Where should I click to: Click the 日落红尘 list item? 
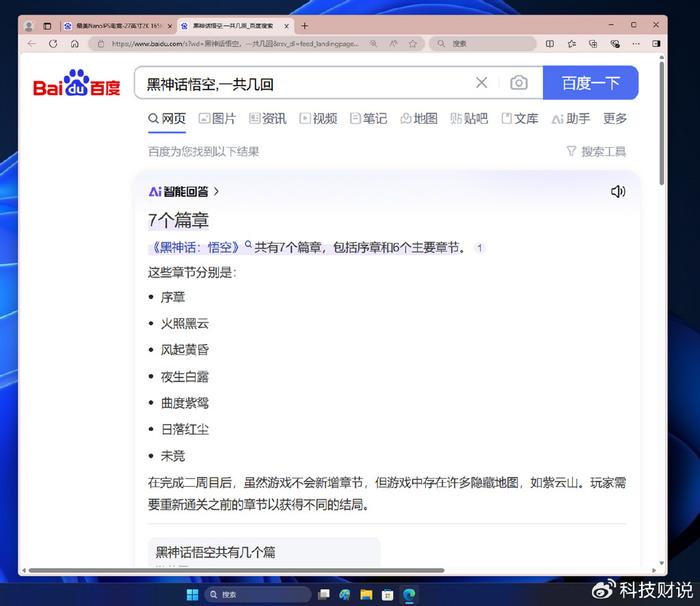click(185, 430)
